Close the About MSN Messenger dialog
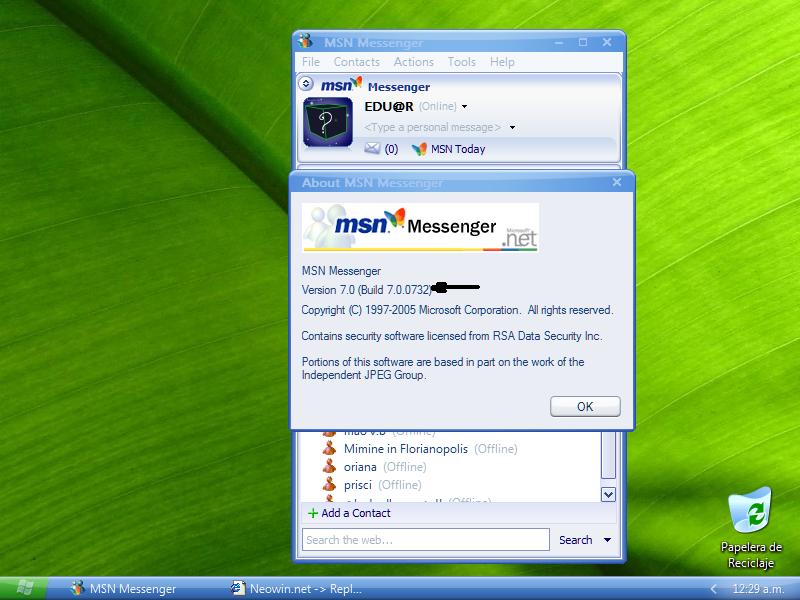The width and height of the screenshot is (800, 600). point(616,182)
